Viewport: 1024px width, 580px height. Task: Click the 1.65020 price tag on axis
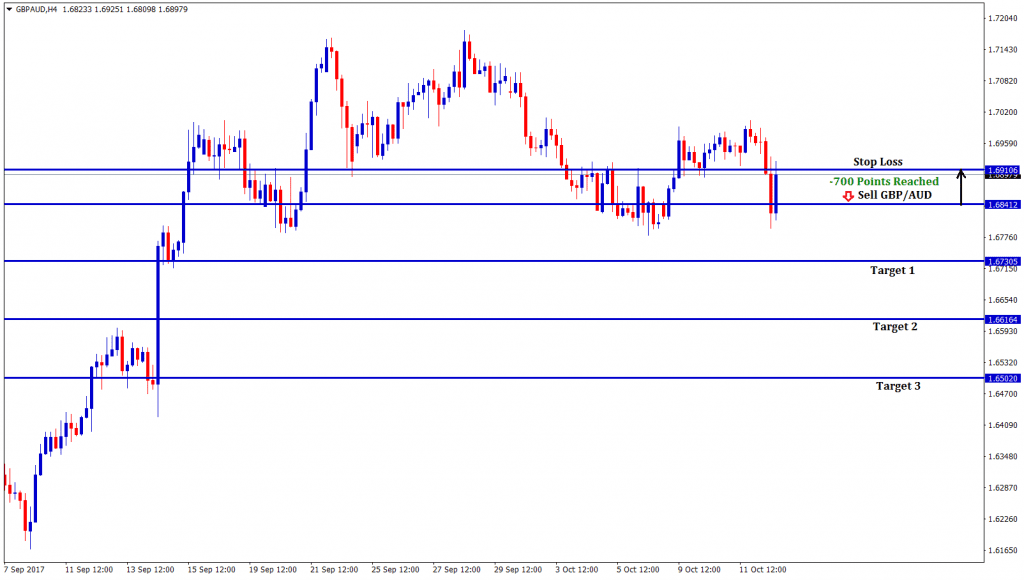click(1003, 378)
